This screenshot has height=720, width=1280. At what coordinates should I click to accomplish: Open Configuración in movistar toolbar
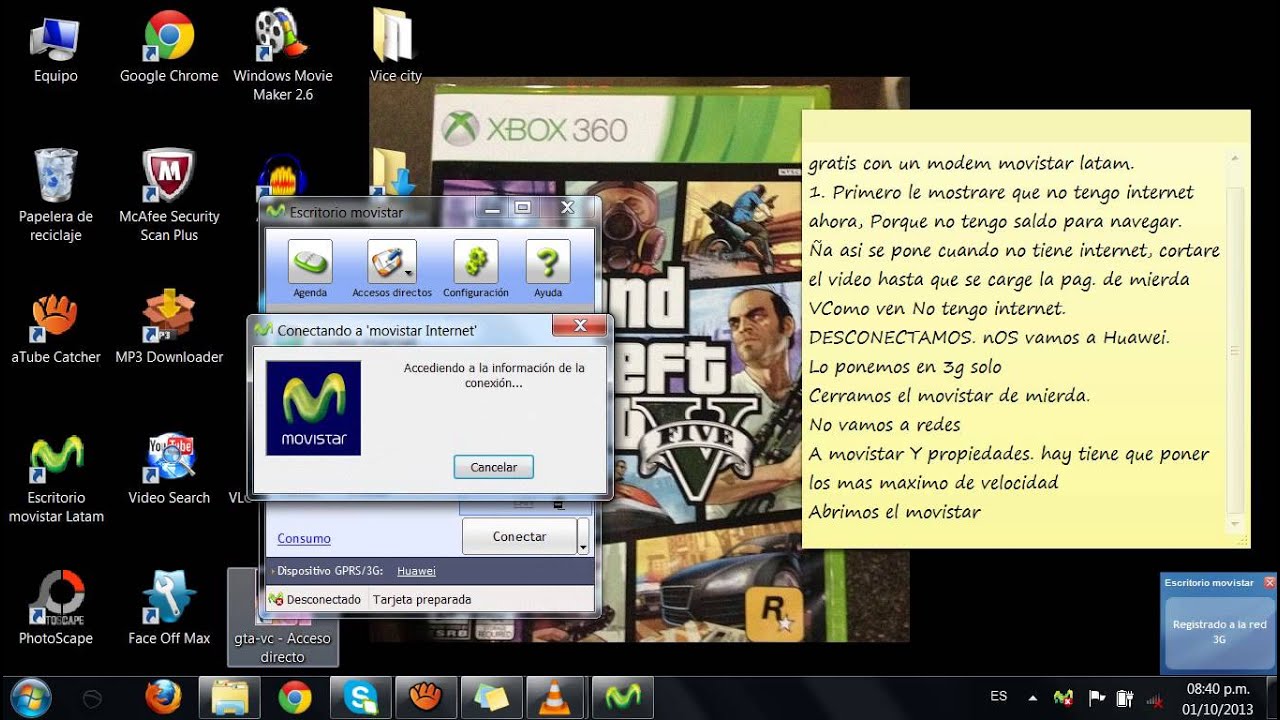coord(476,270)
